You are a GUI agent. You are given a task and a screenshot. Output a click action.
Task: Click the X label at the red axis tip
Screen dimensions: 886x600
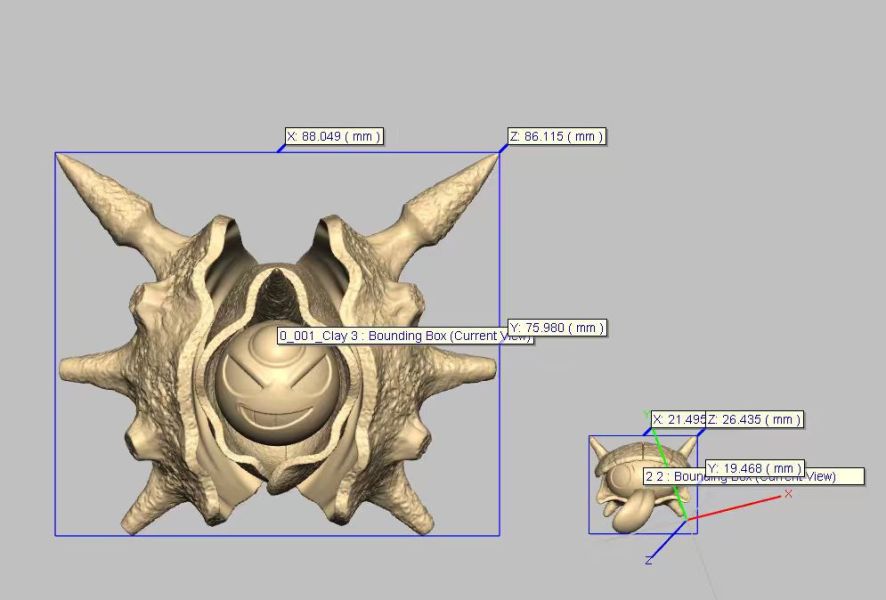(x=788, y=492)
